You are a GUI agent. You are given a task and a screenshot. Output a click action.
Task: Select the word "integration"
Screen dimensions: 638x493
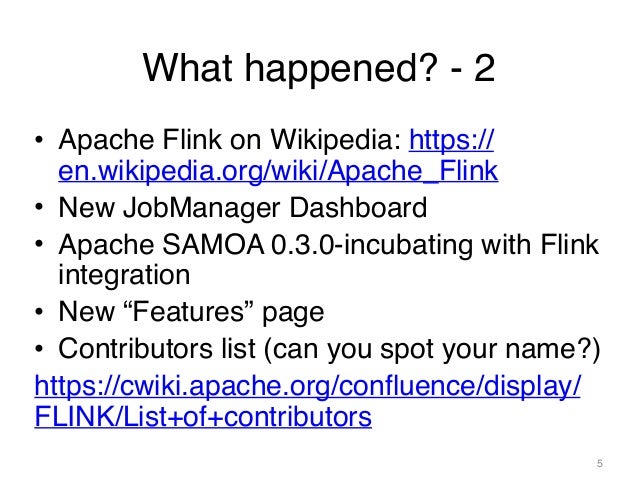(124, 275)
